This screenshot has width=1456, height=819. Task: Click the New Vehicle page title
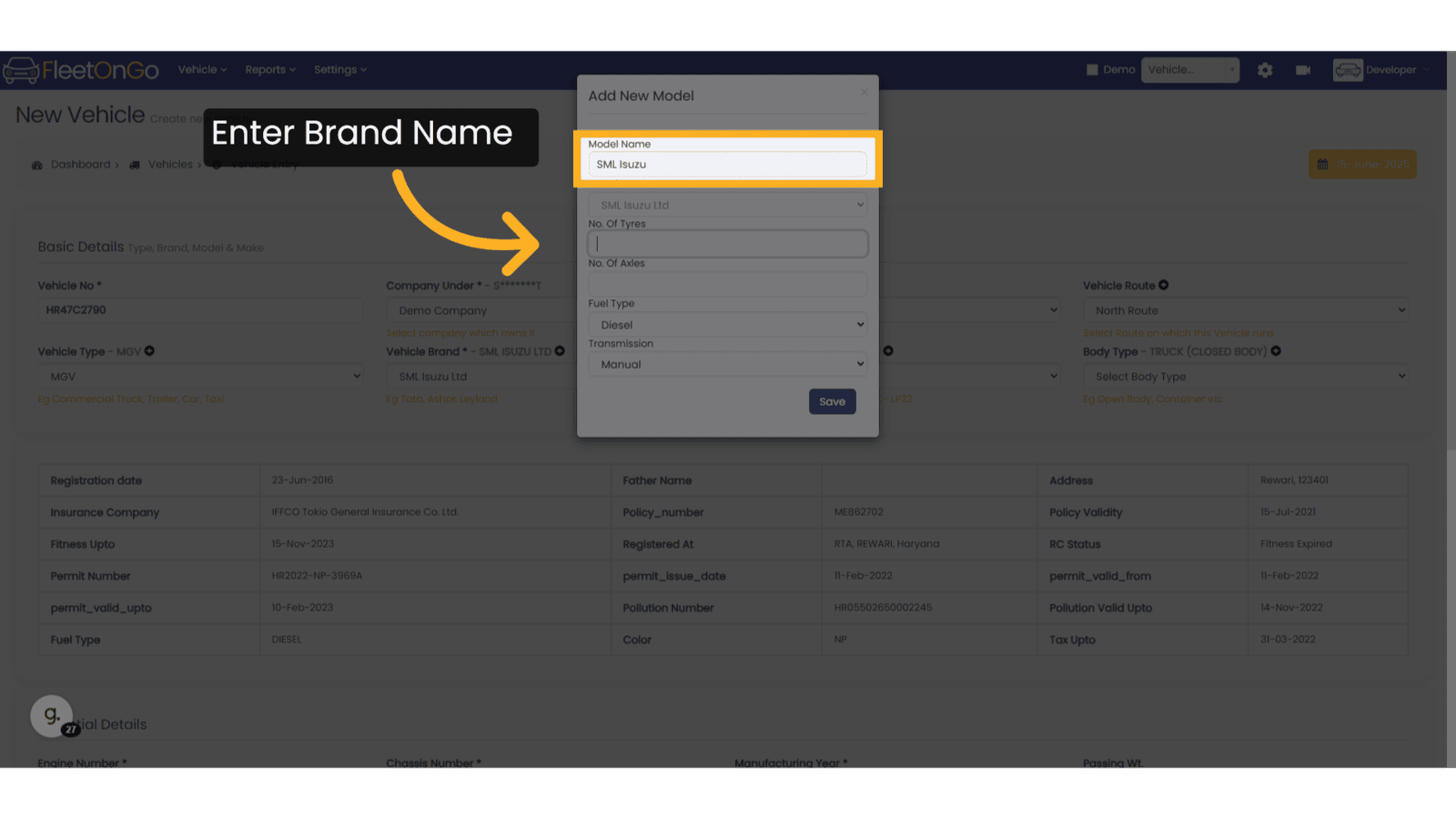tap(80, 115)
